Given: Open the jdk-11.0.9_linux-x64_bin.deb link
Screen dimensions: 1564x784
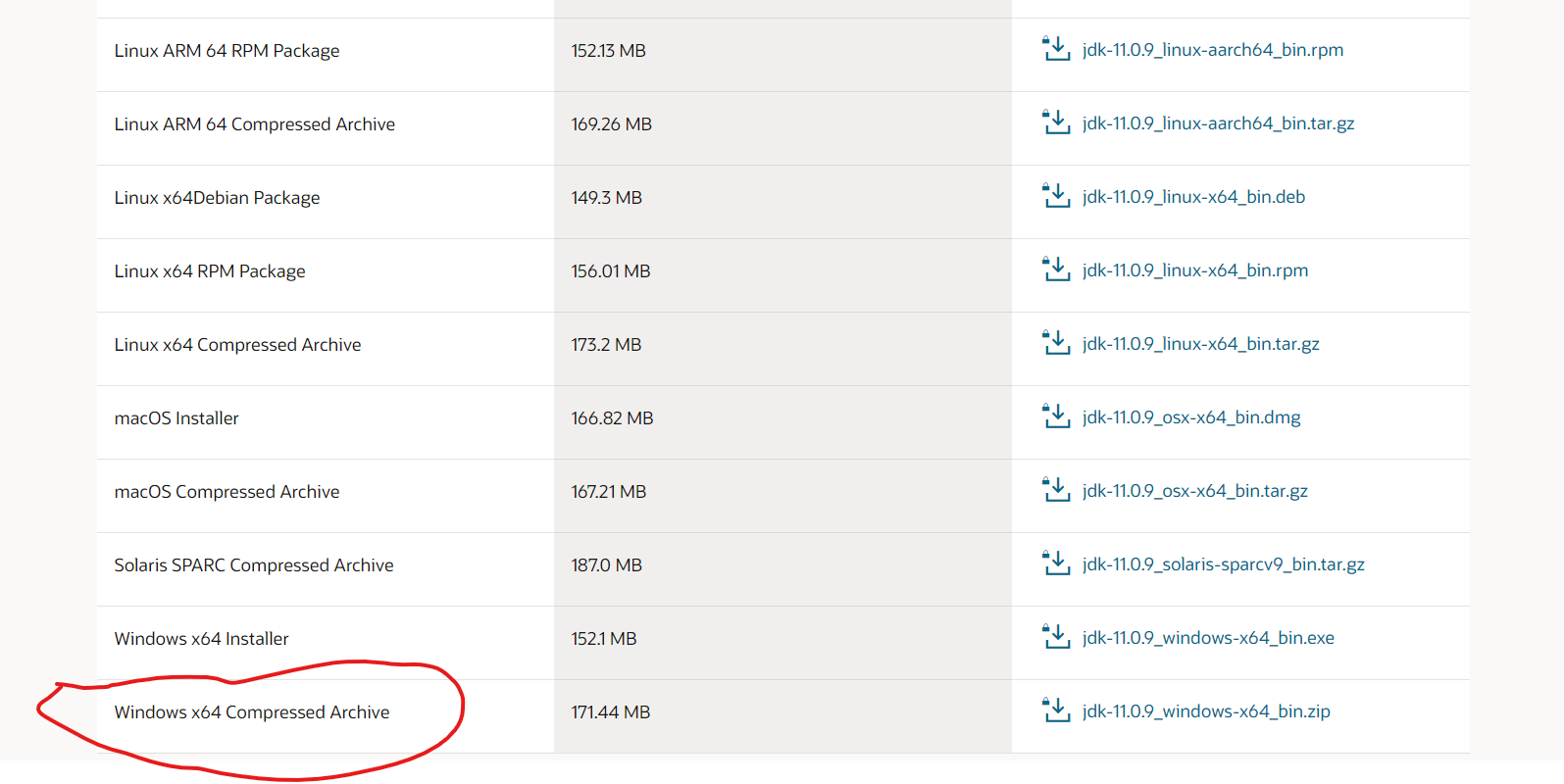Looking at the screenshot, I should point(1194,197).
